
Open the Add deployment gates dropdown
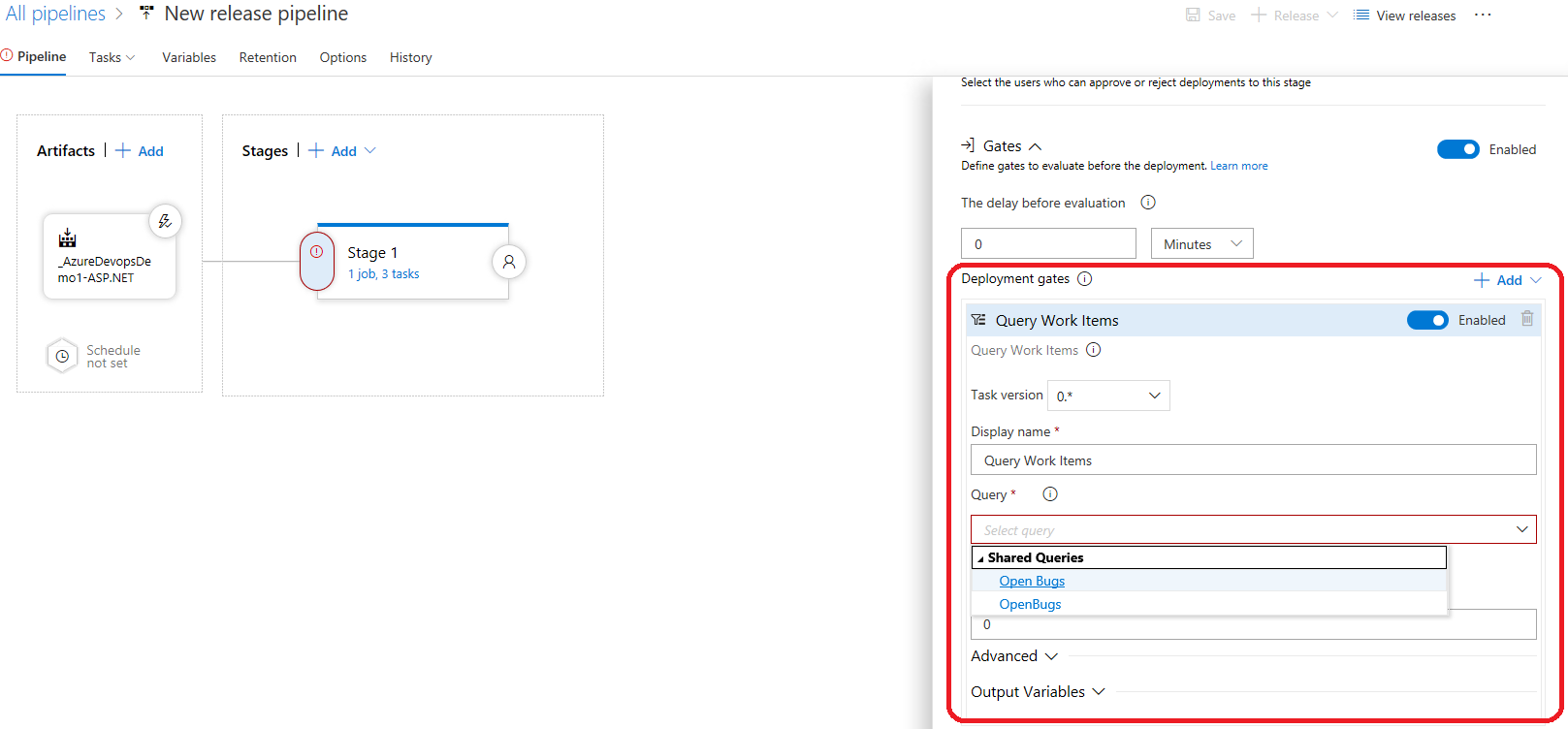point(1508,280)
